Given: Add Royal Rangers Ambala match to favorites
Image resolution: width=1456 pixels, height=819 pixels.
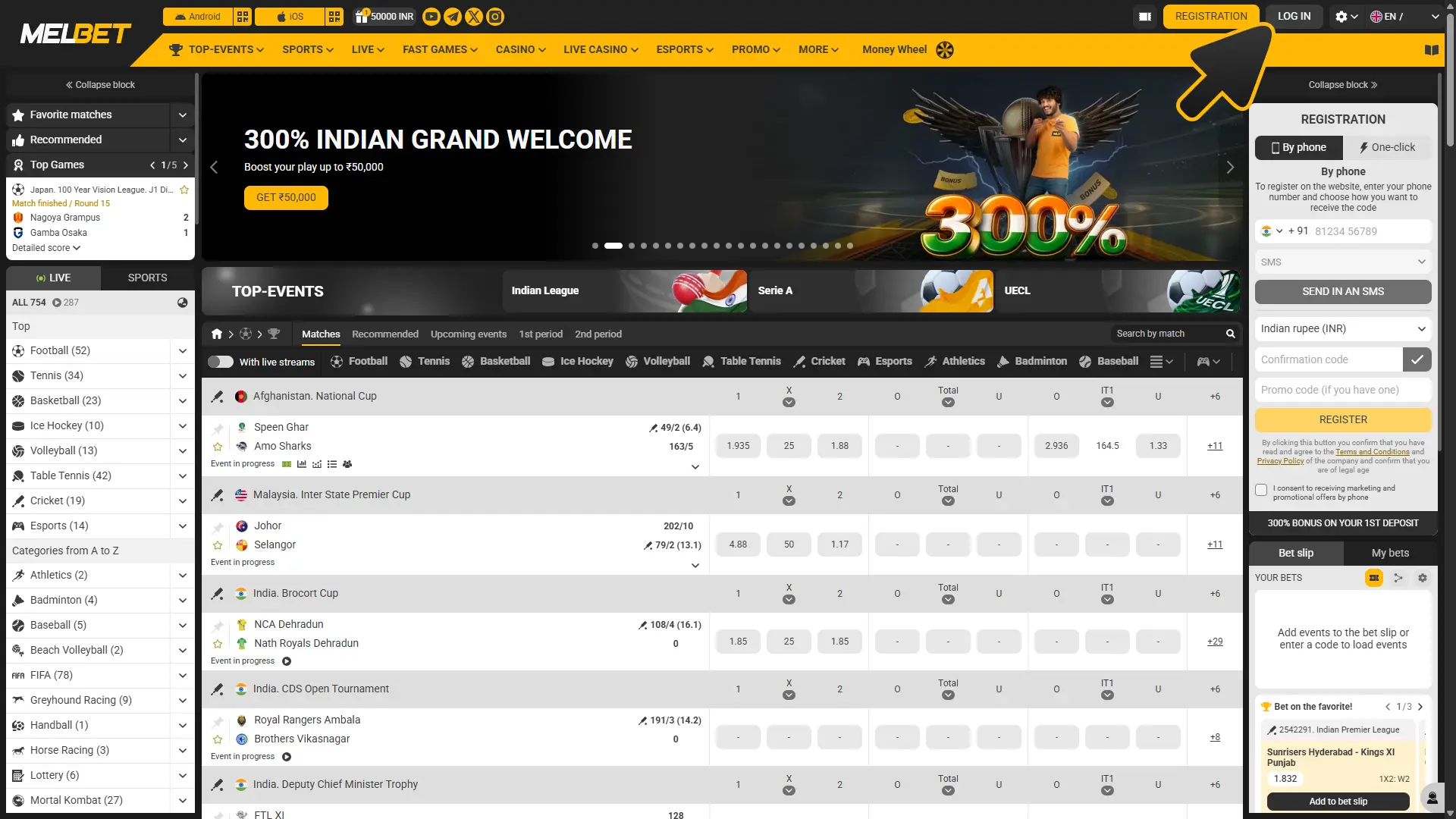Looking at the screenshot, I should coord(218,739).
